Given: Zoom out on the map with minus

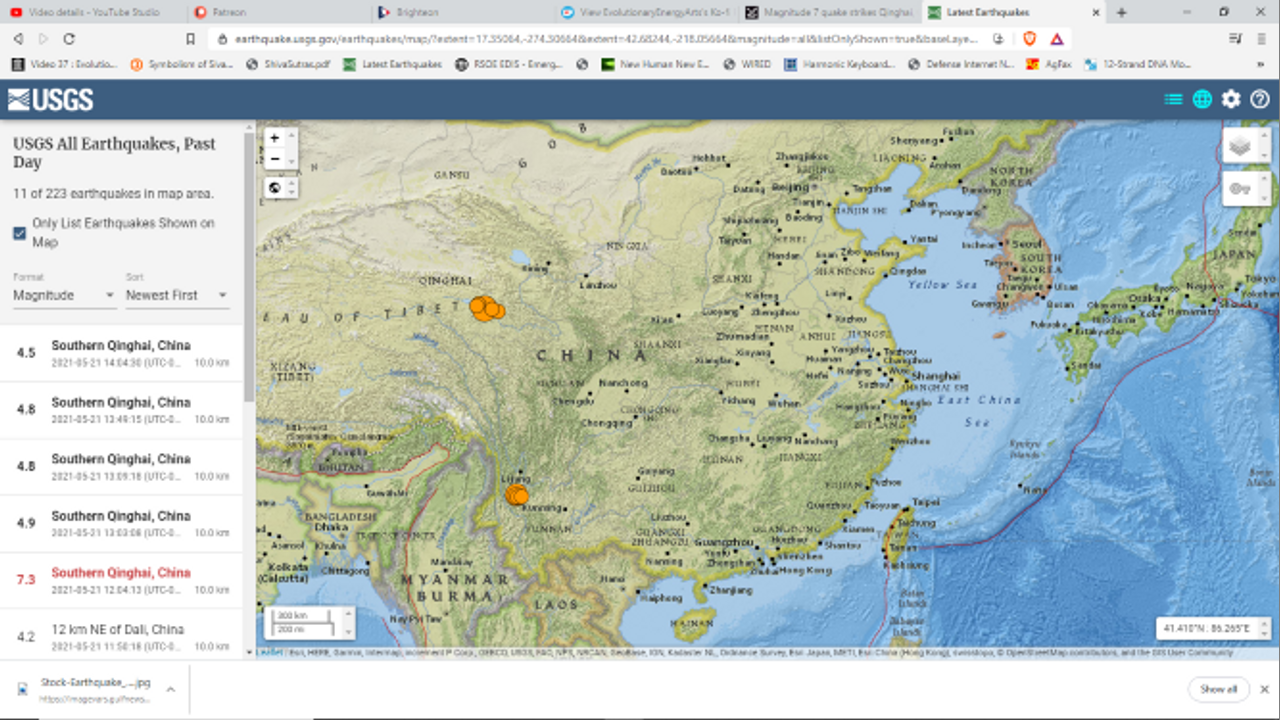Looking at the screenshot, I should tap(275, 159).
